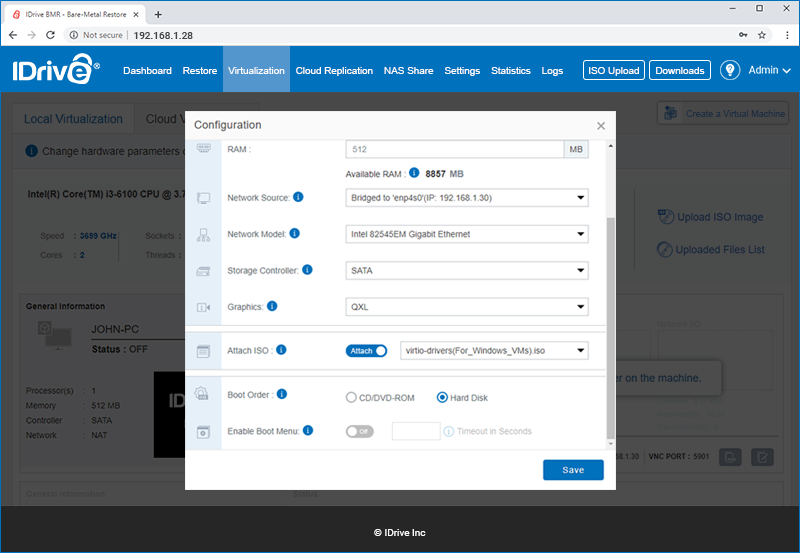Go back to the previous page

coord(13,35)
